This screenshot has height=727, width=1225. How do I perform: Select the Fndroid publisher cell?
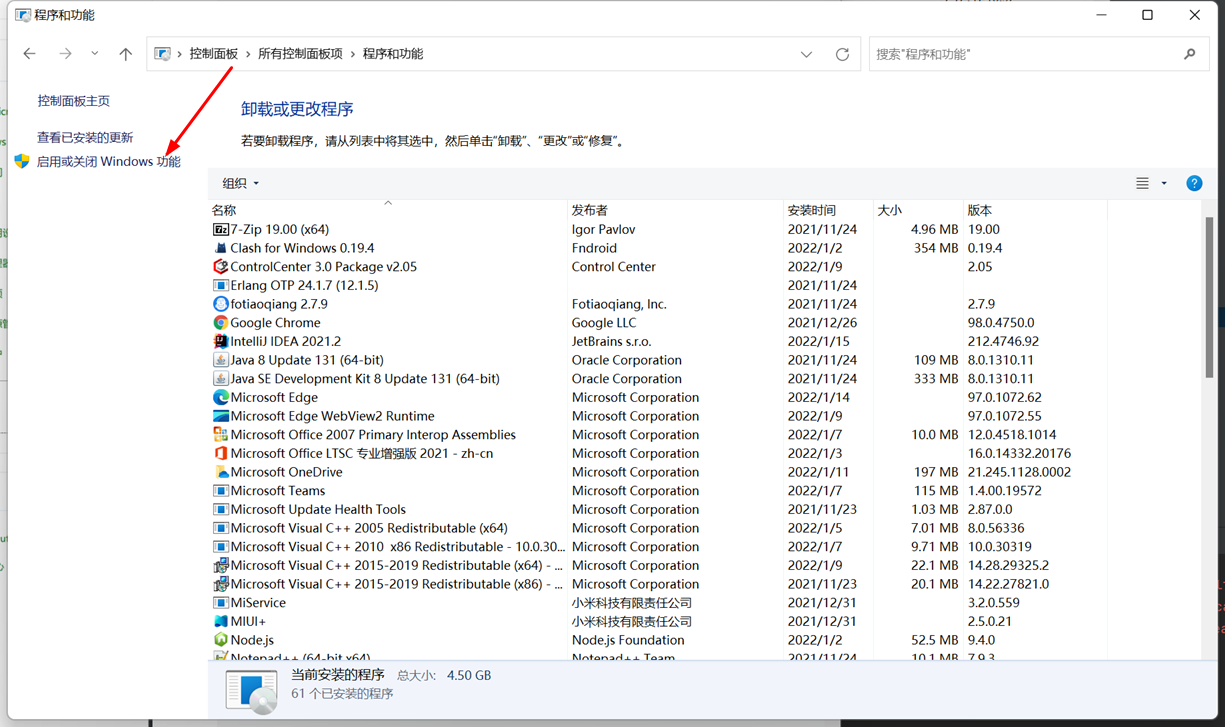(x=594, y=248)
